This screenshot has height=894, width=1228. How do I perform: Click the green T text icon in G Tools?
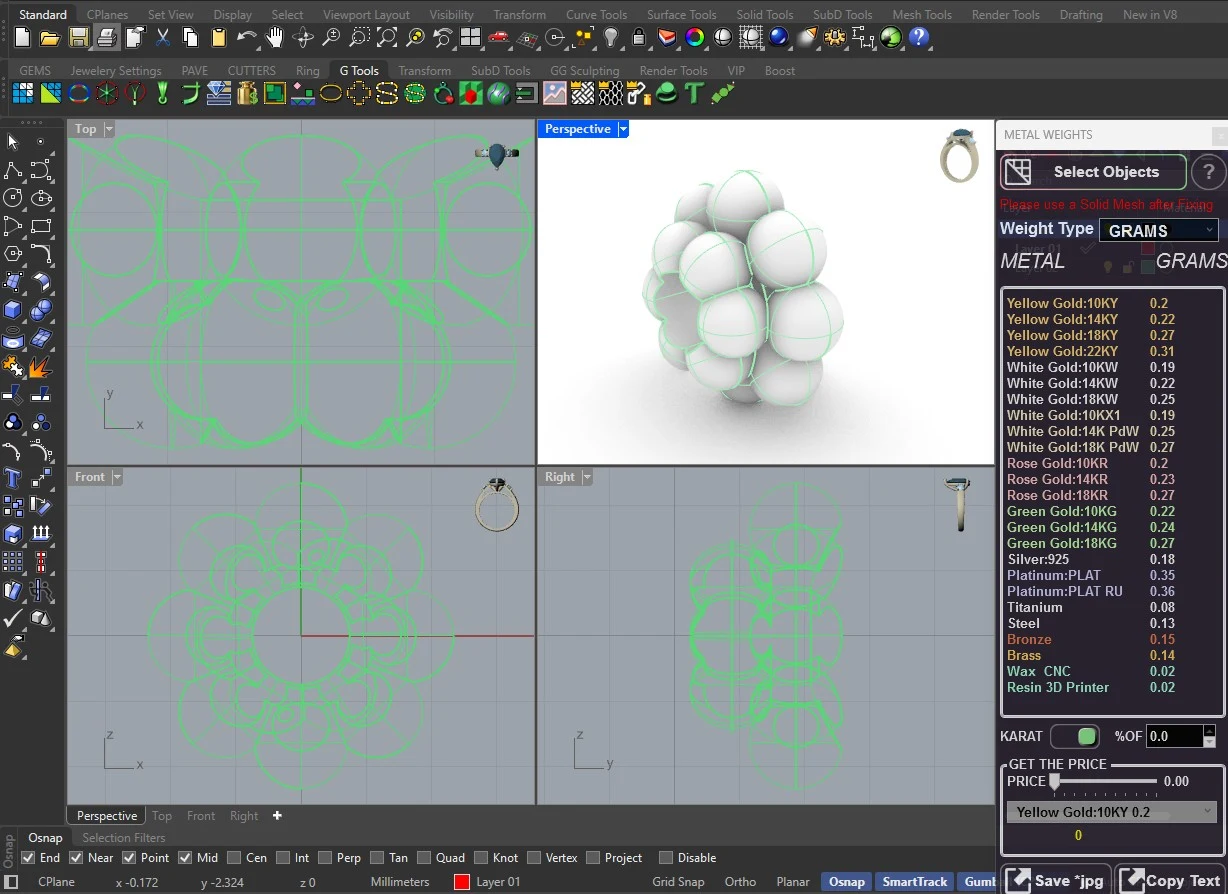(694, 94)
